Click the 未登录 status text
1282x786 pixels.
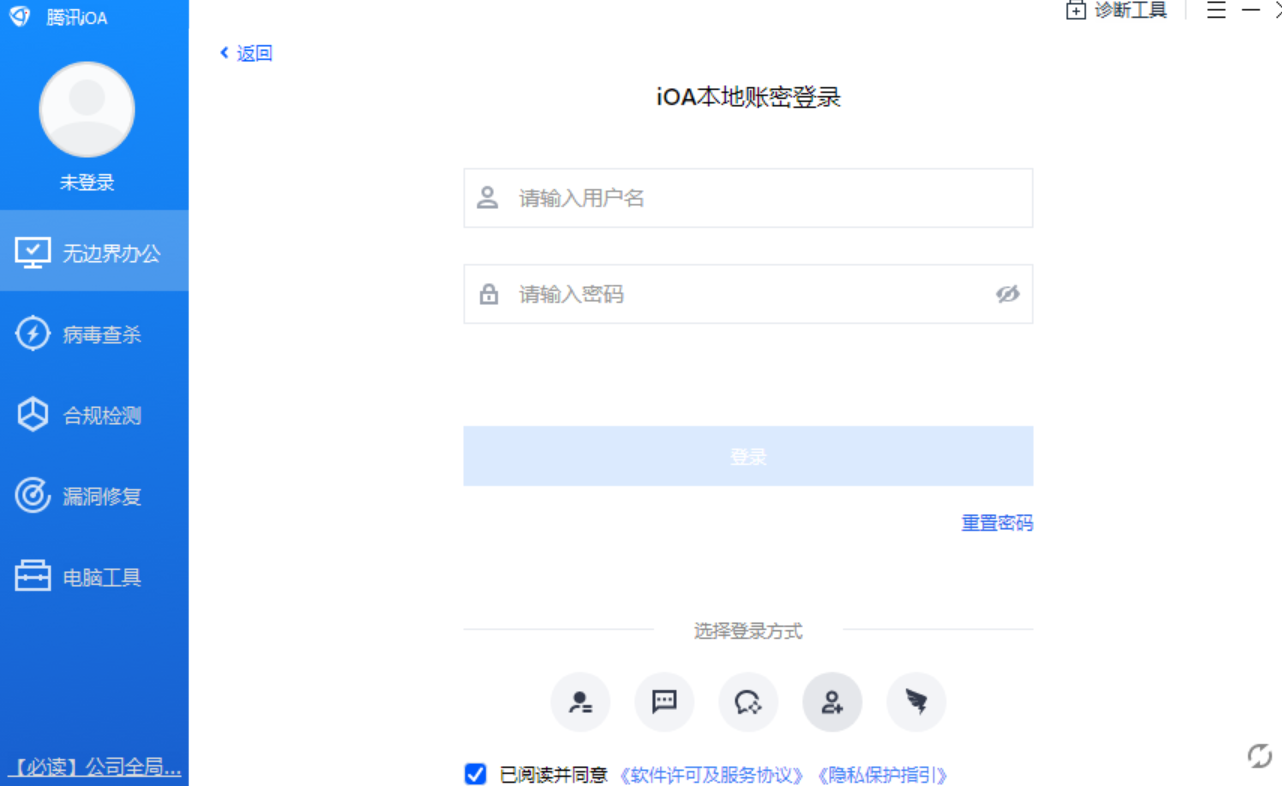pyautogui.click(x=87, y=183)
